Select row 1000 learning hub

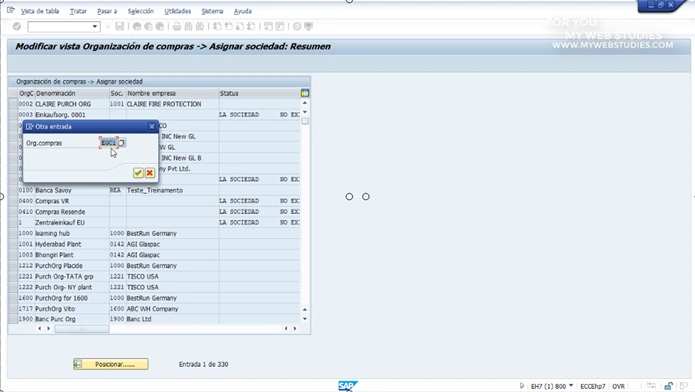13,233
